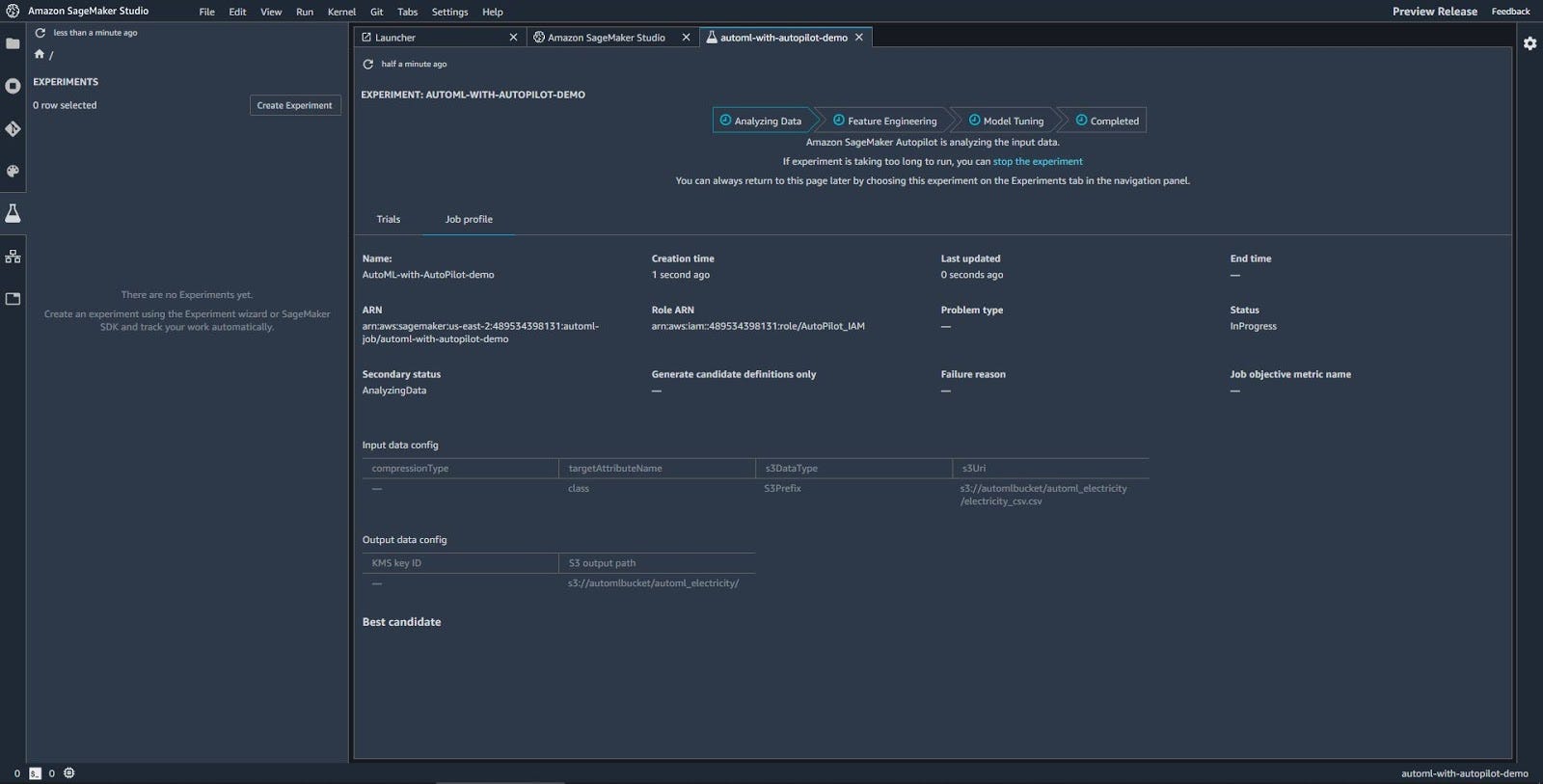Click the compressionType column header
Image resolution: width=1543 pixels, height=784 pixels.
point(460,468)
